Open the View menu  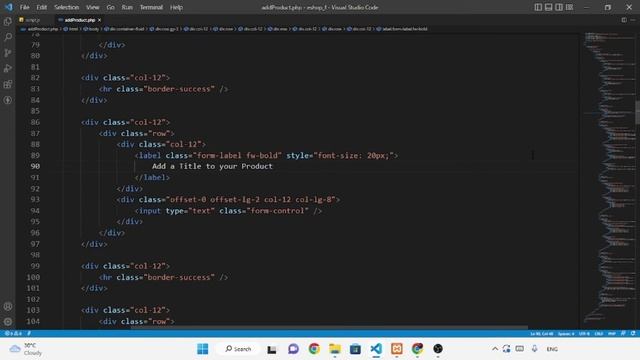point(93,7)
